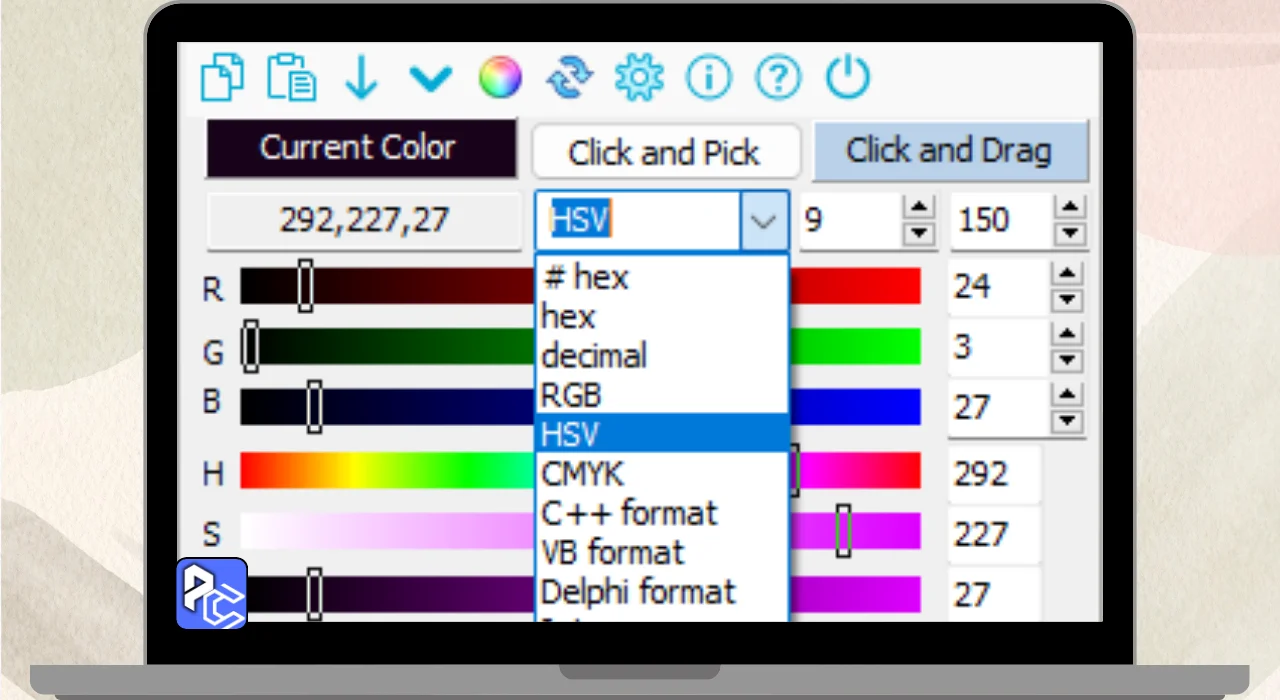The width and height of the screenshot is (1280, 700).
Task: Select '# hex' from format list
Action: pos(662,277)
